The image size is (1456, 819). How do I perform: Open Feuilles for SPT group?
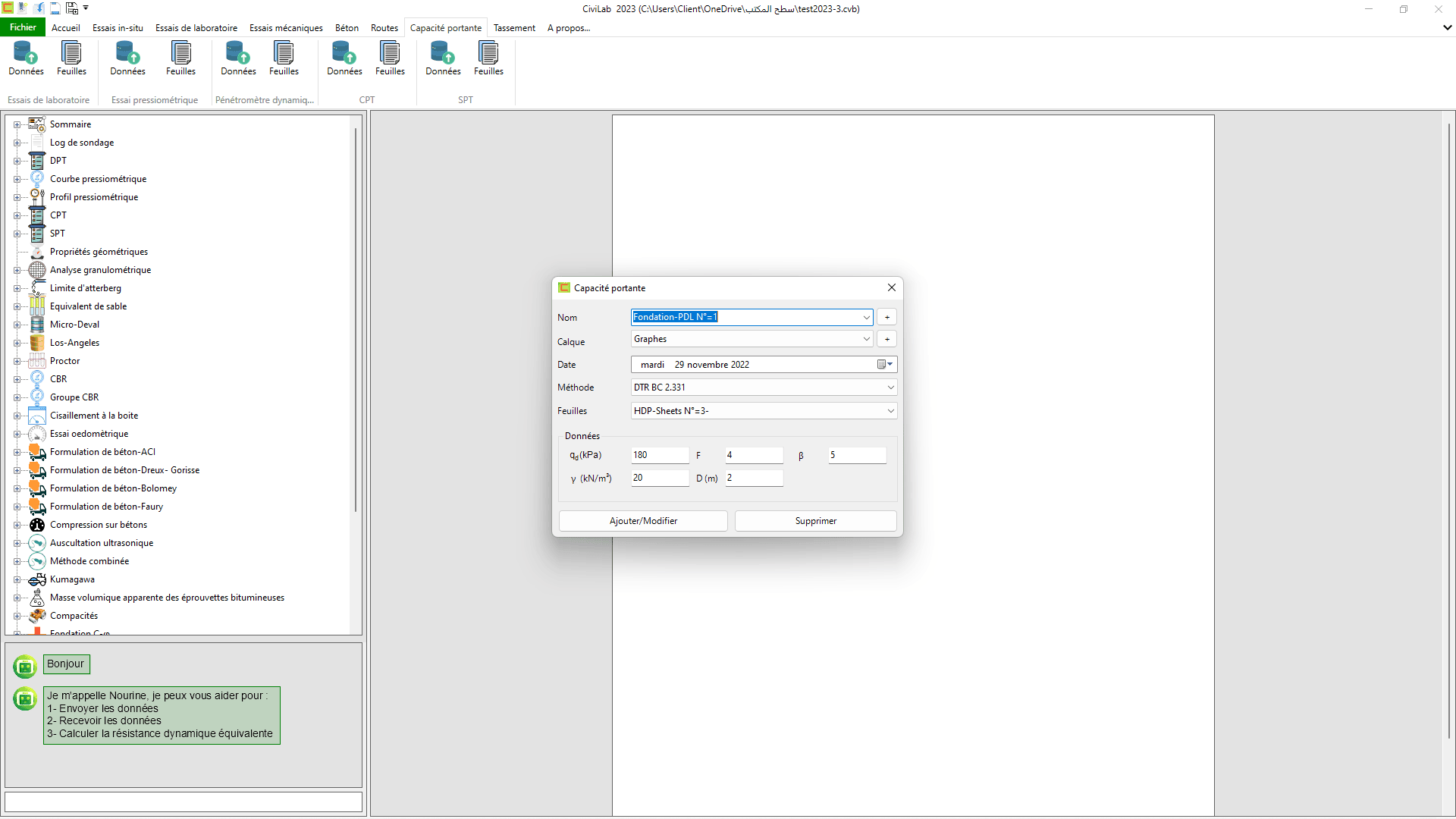click(488, 58)
